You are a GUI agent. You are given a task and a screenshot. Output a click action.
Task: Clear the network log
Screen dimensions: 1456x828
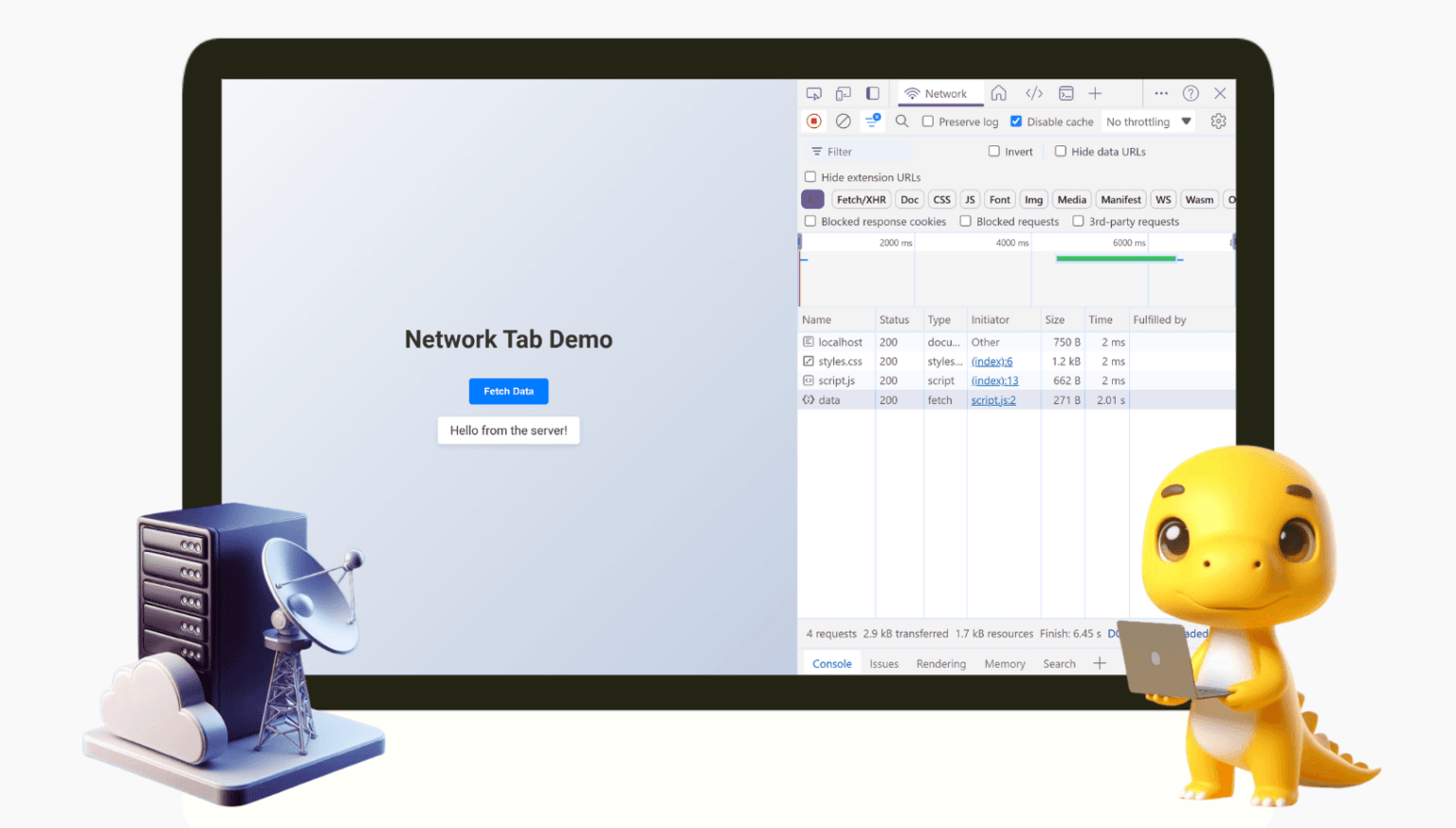(843, 120)
